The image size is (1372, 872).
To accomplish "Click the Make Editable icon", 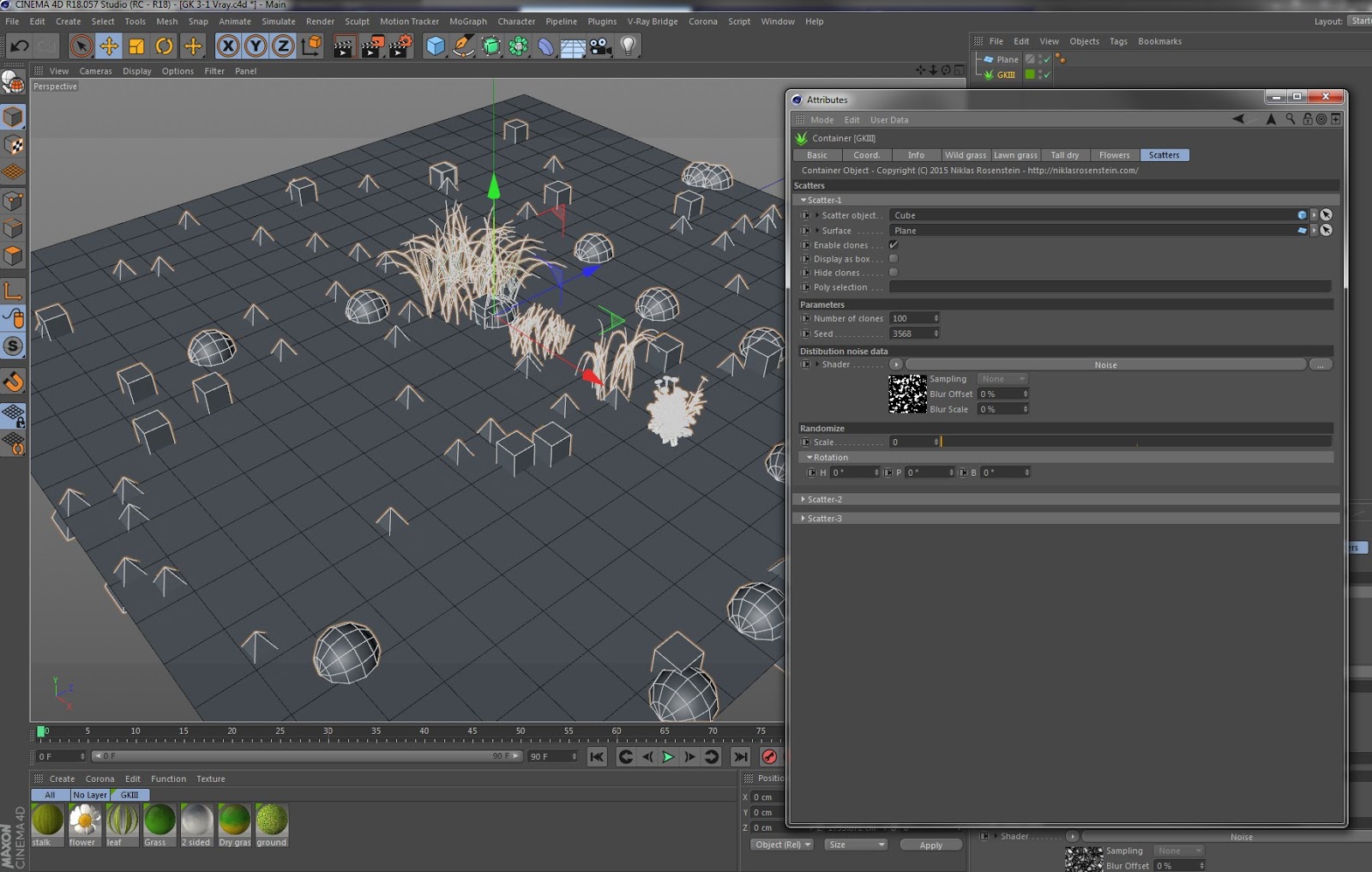I will pyautogui.click(x=13, y=82).
